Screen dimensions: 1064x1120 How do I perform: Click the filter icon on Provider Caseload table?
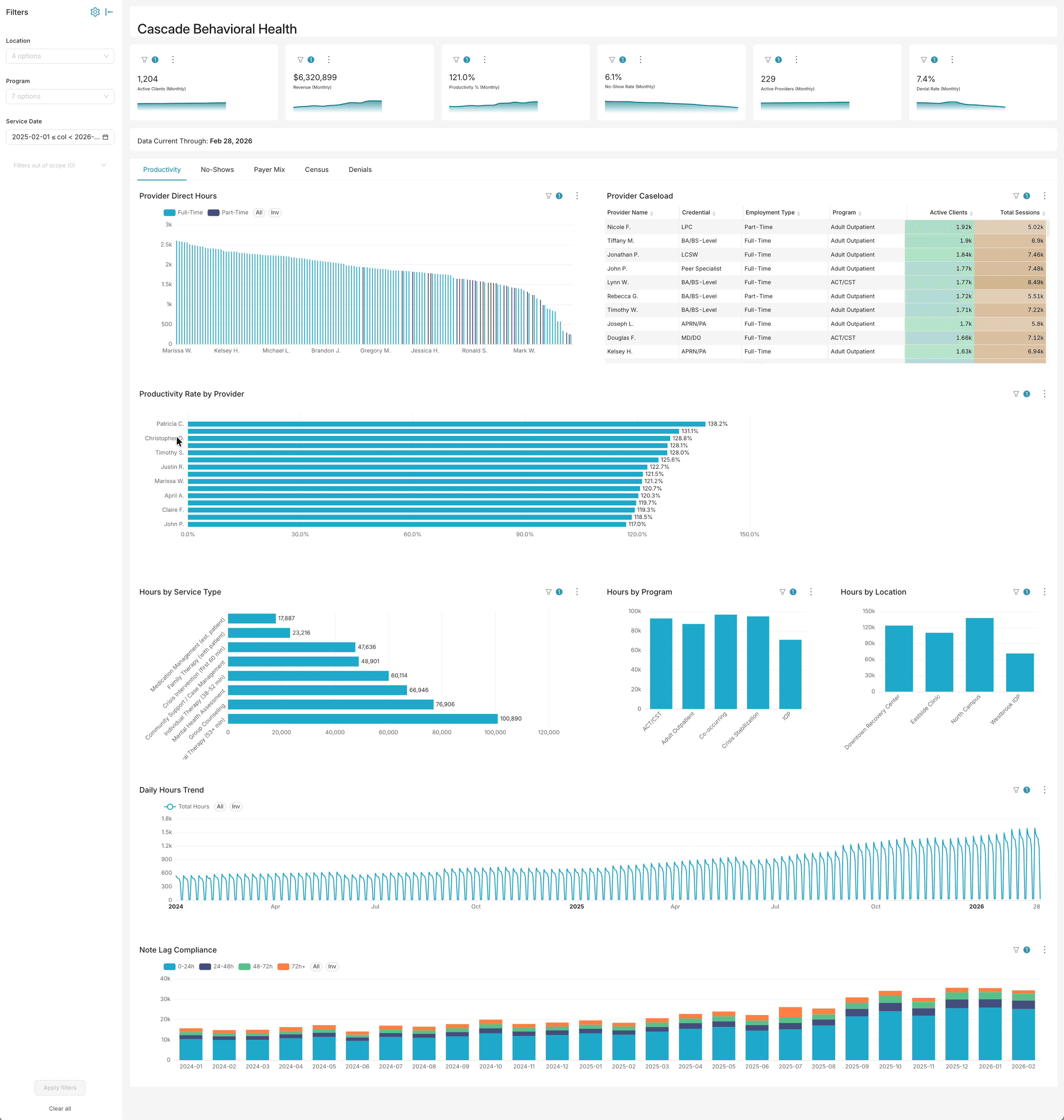[x=1016, y=195]
